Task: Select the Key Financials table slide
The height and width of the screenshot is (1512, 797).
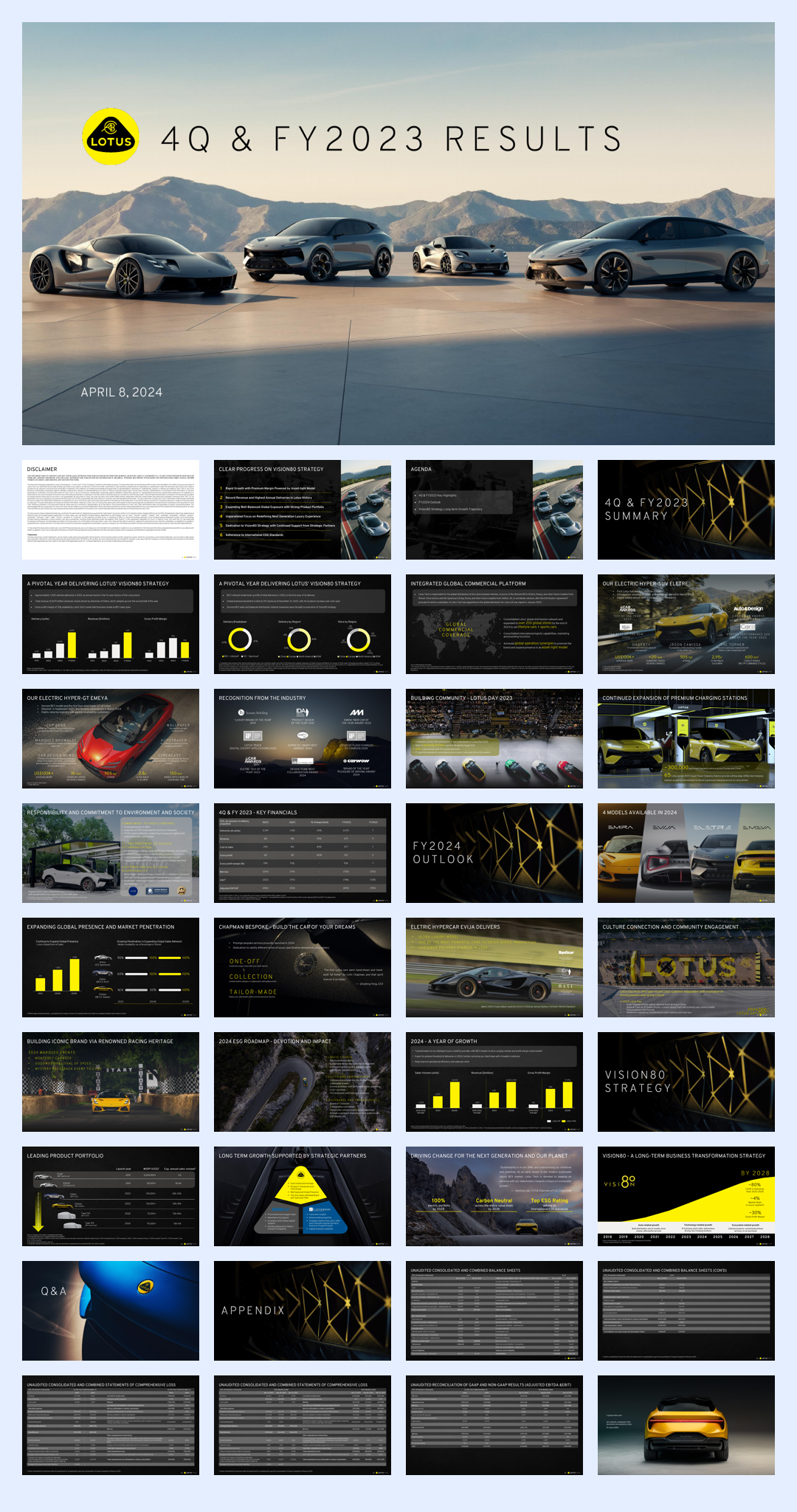Action: (x=303, y=853)
